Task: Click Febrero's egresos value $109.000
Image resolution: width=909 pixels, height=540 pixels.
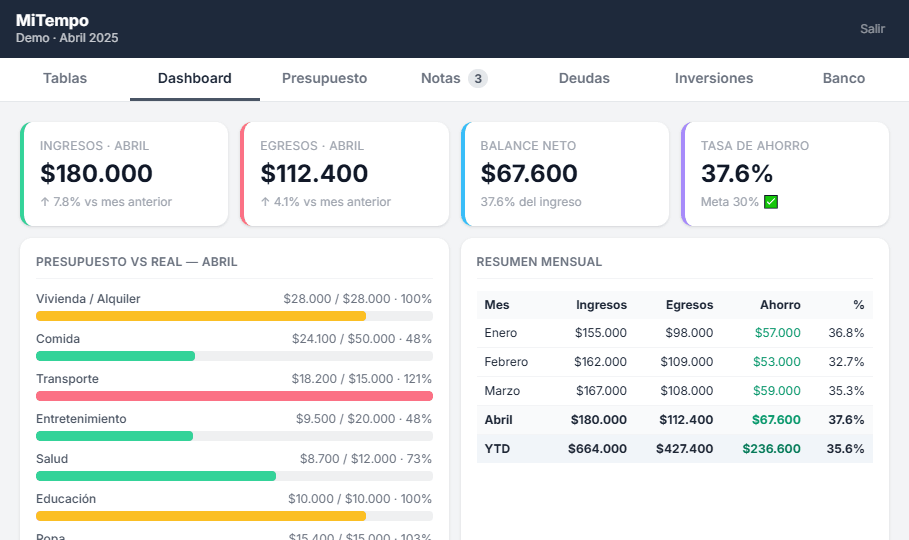Action: 686,362
